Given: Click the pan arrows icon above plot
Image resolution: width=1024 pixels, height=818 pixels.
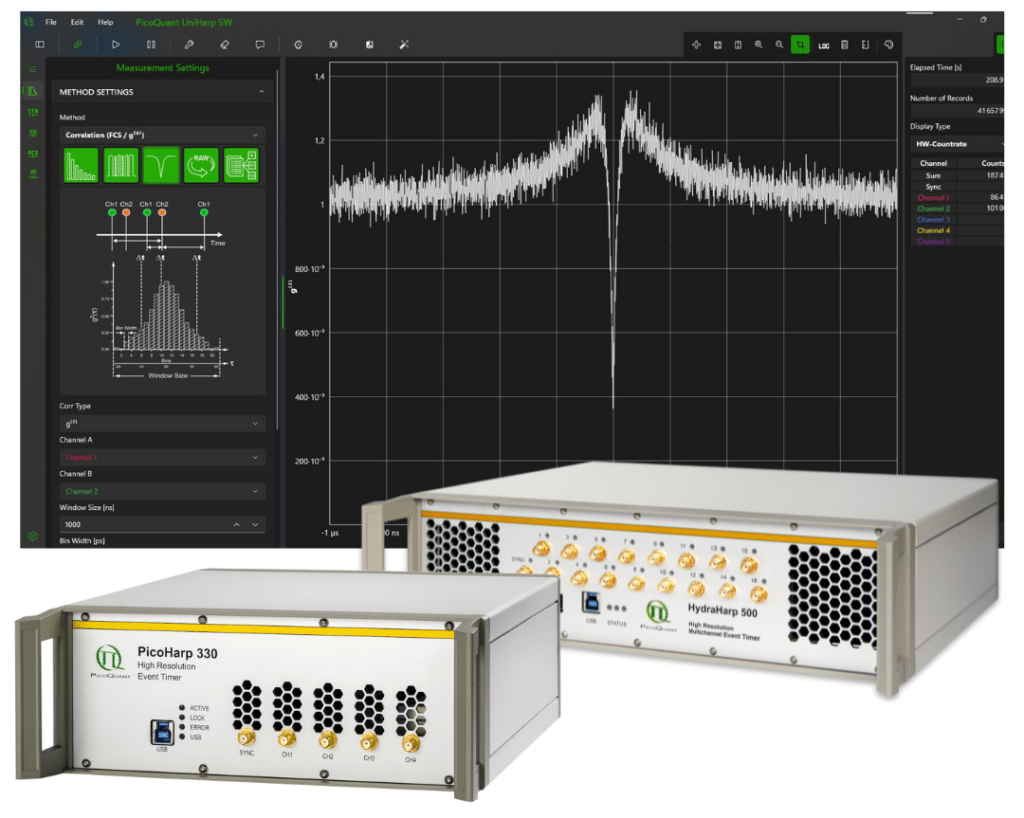Looking at the screenshot, I should tap(697, 45).
